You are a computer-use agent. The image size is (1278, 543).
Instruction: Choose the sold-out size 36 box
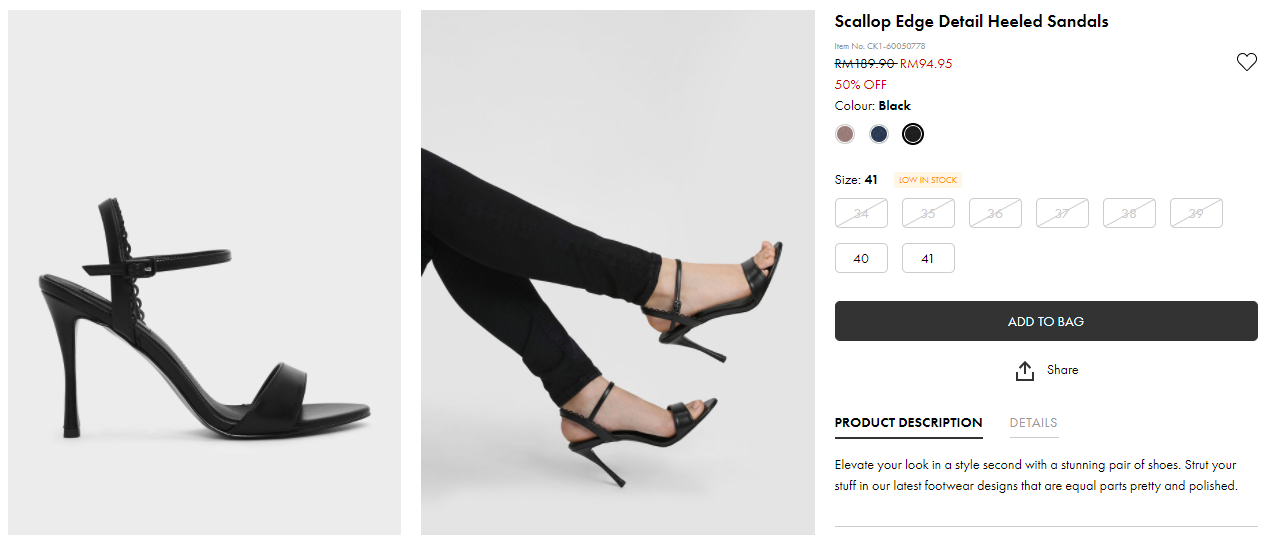(995, 213)
